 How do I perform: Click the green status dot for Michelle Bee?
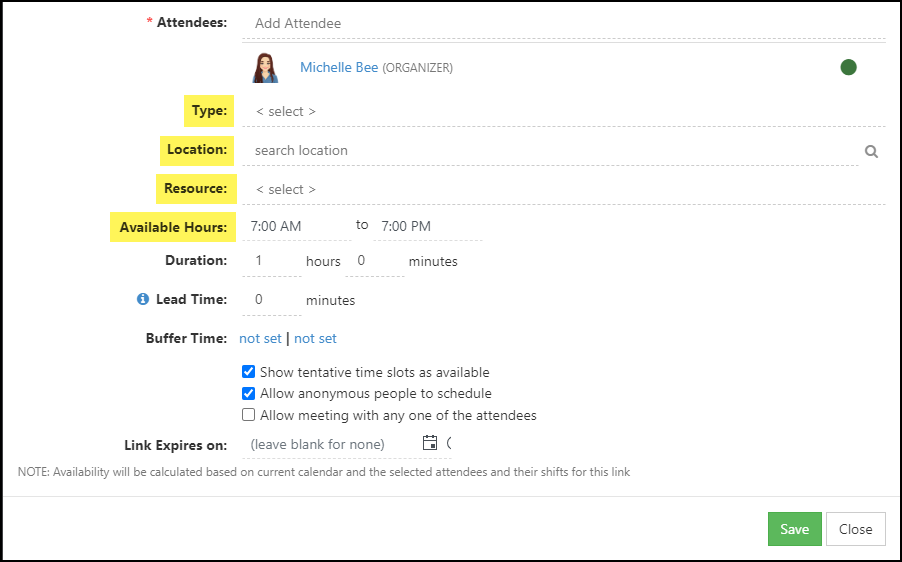coord(848,67)
